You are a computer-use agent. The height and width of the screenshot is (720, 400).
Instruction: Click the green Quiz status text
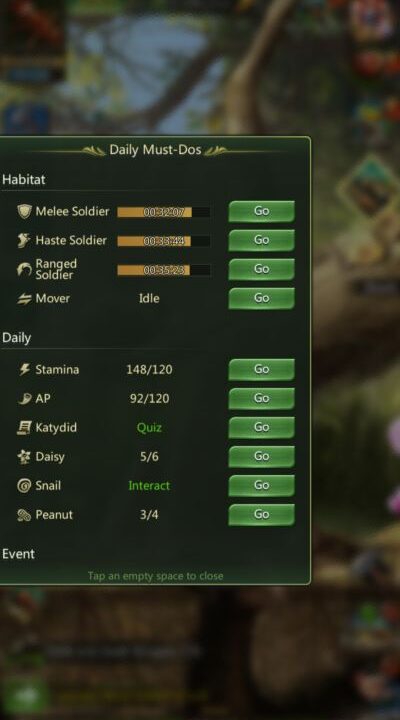[x=149, y=428]
